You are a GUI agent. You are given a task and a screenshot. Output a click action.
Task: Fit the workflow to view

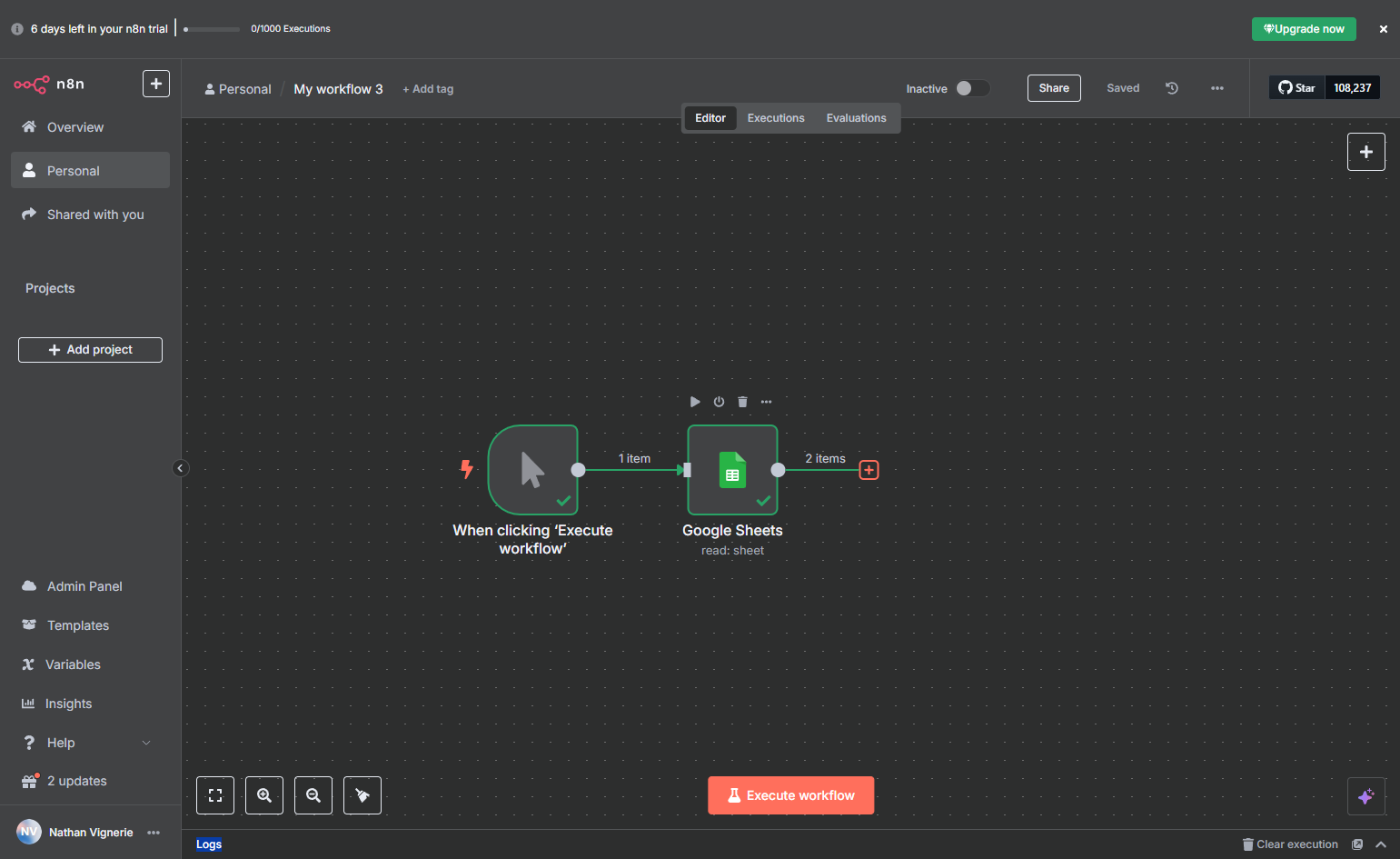coord(215,795)
